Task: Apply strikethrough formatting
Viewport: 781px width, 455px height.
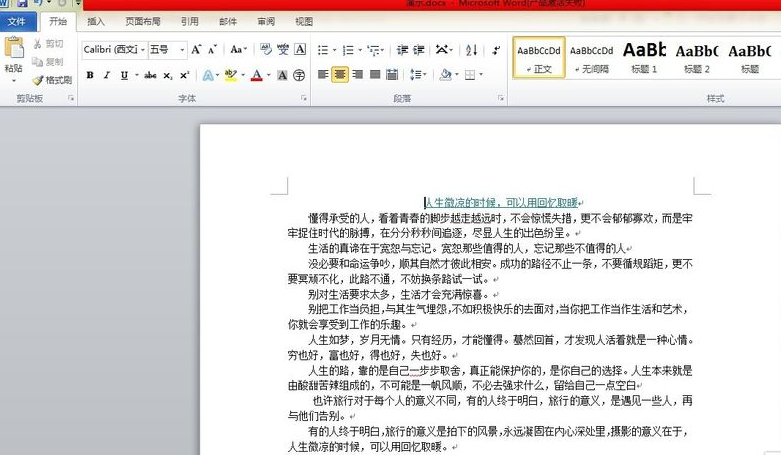Action: [150, 75]
